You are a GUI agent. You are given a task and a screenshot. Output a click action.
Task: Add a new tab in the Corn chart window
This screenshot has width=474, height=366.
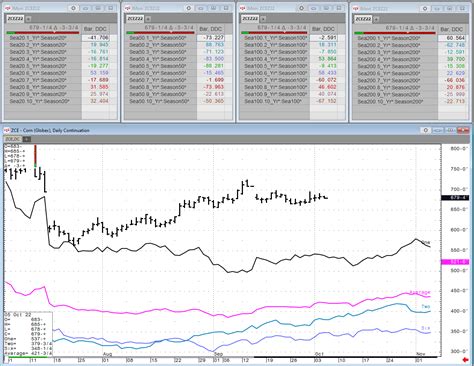click(27, 139)
